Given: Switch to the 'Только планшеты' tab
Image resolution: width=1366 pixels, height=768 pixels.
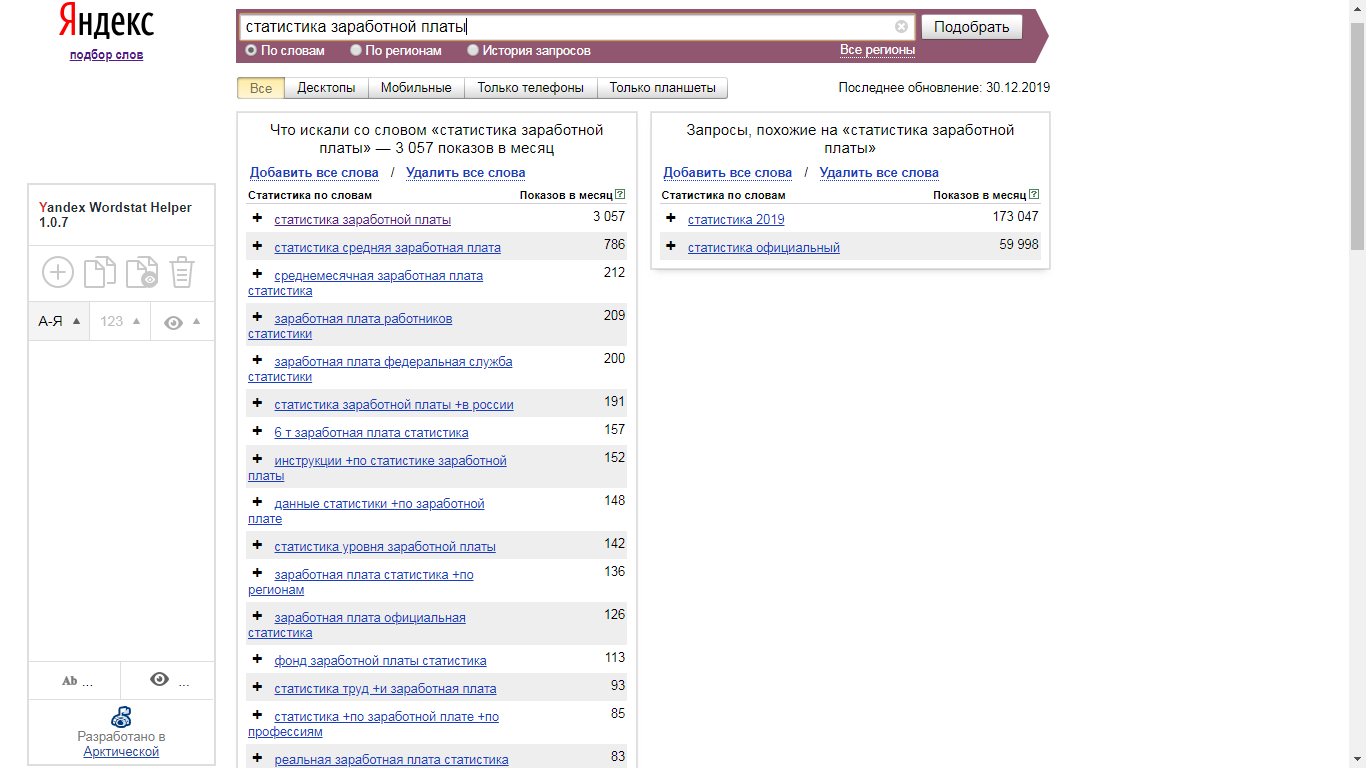Looking at the screenshot, I should (662, 88).
